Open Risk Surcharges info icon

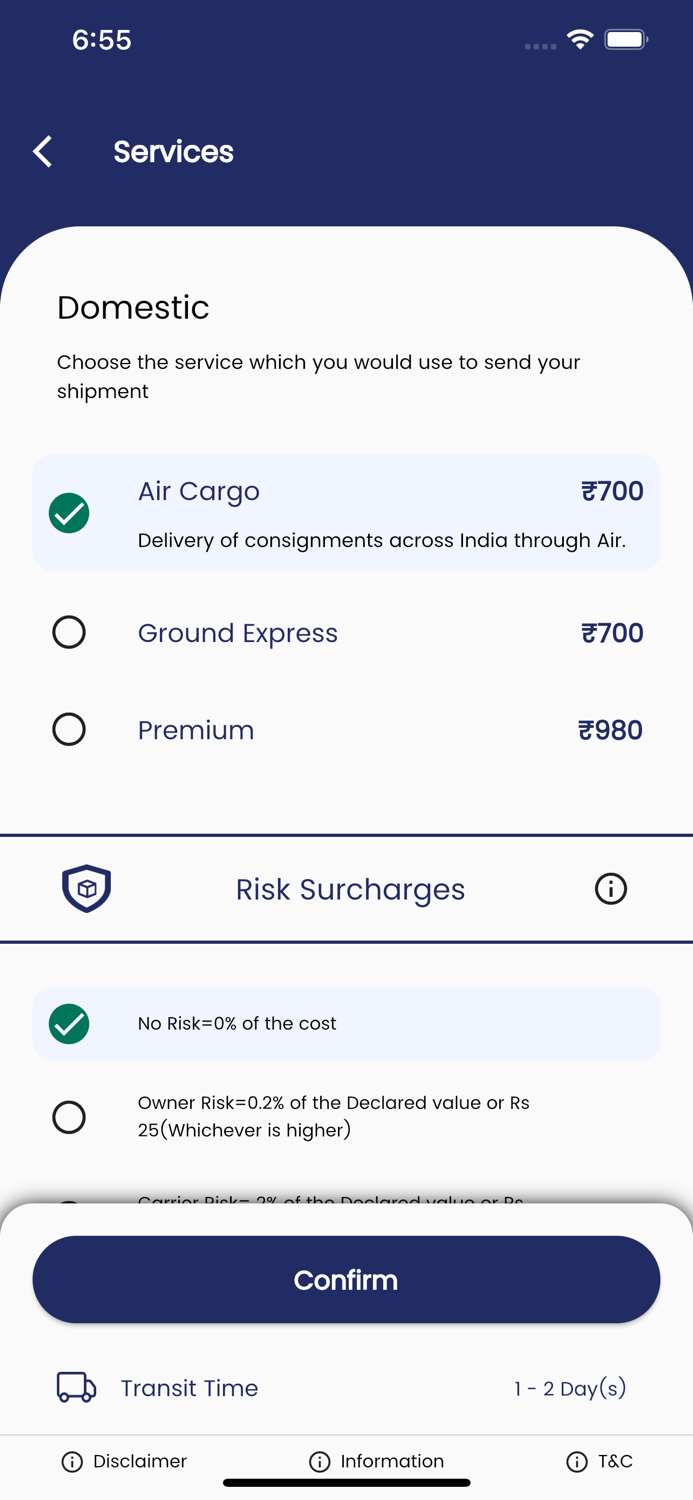611,889
